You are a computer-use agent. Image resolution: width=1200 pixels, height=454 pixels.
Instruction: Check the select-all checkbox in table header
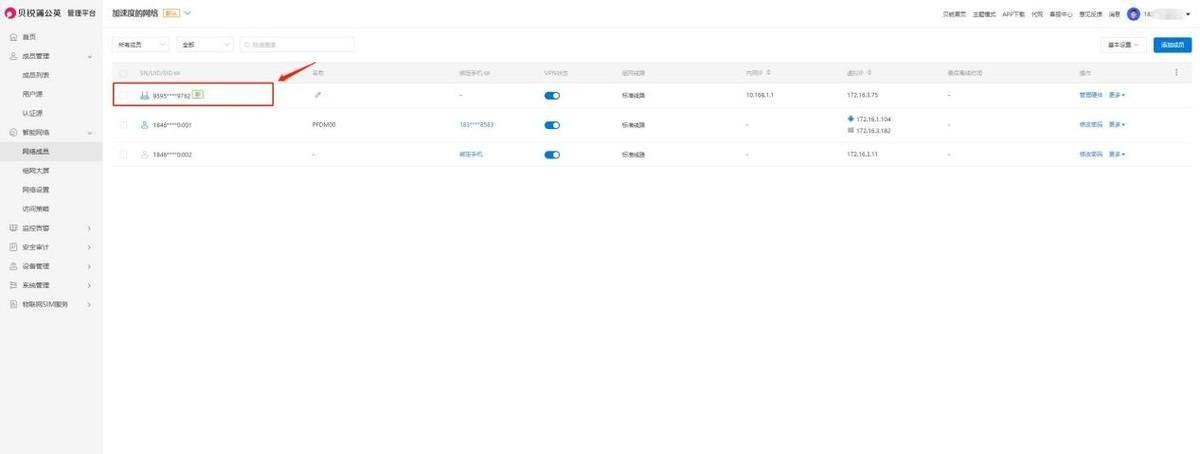(x=123, y=72)
